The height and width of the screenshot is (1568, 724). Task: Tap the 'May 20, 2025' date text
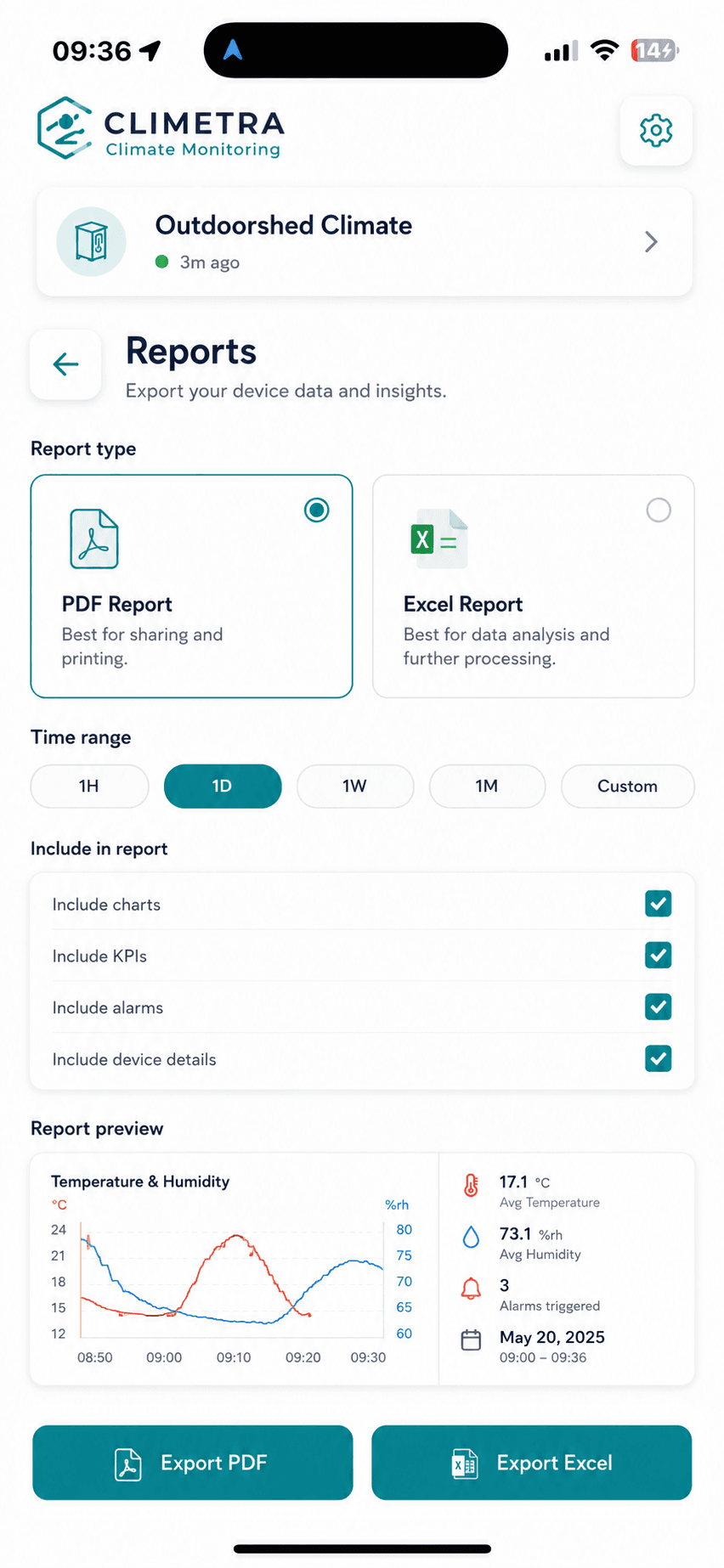point(552,1337)
